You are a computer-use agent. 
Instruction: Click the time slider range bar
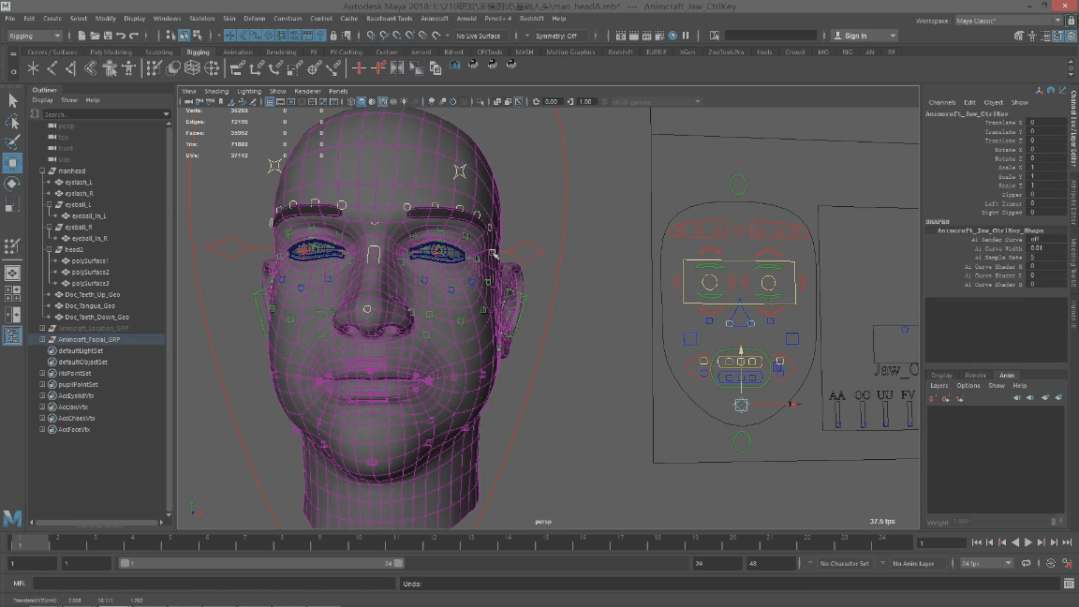(x=260, y=564)
